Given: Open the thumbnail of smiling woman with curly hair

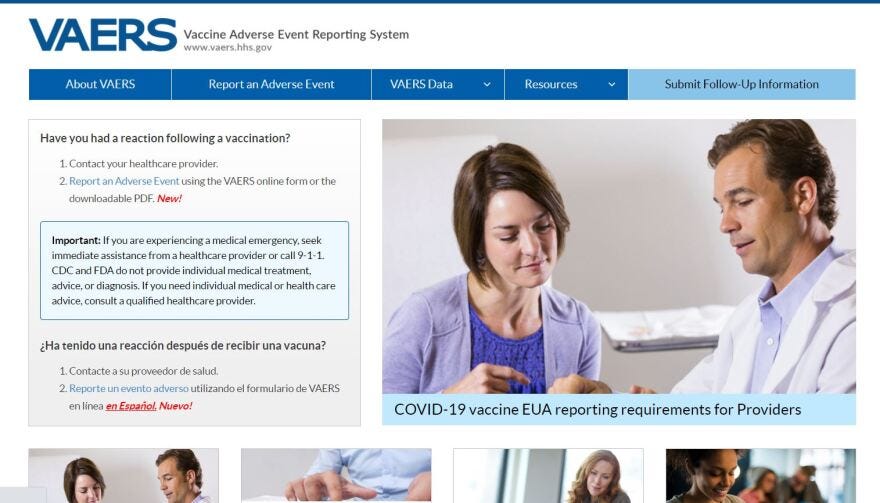Looking at the screenshot, I should pyautogui.click(x=761, y=475).
